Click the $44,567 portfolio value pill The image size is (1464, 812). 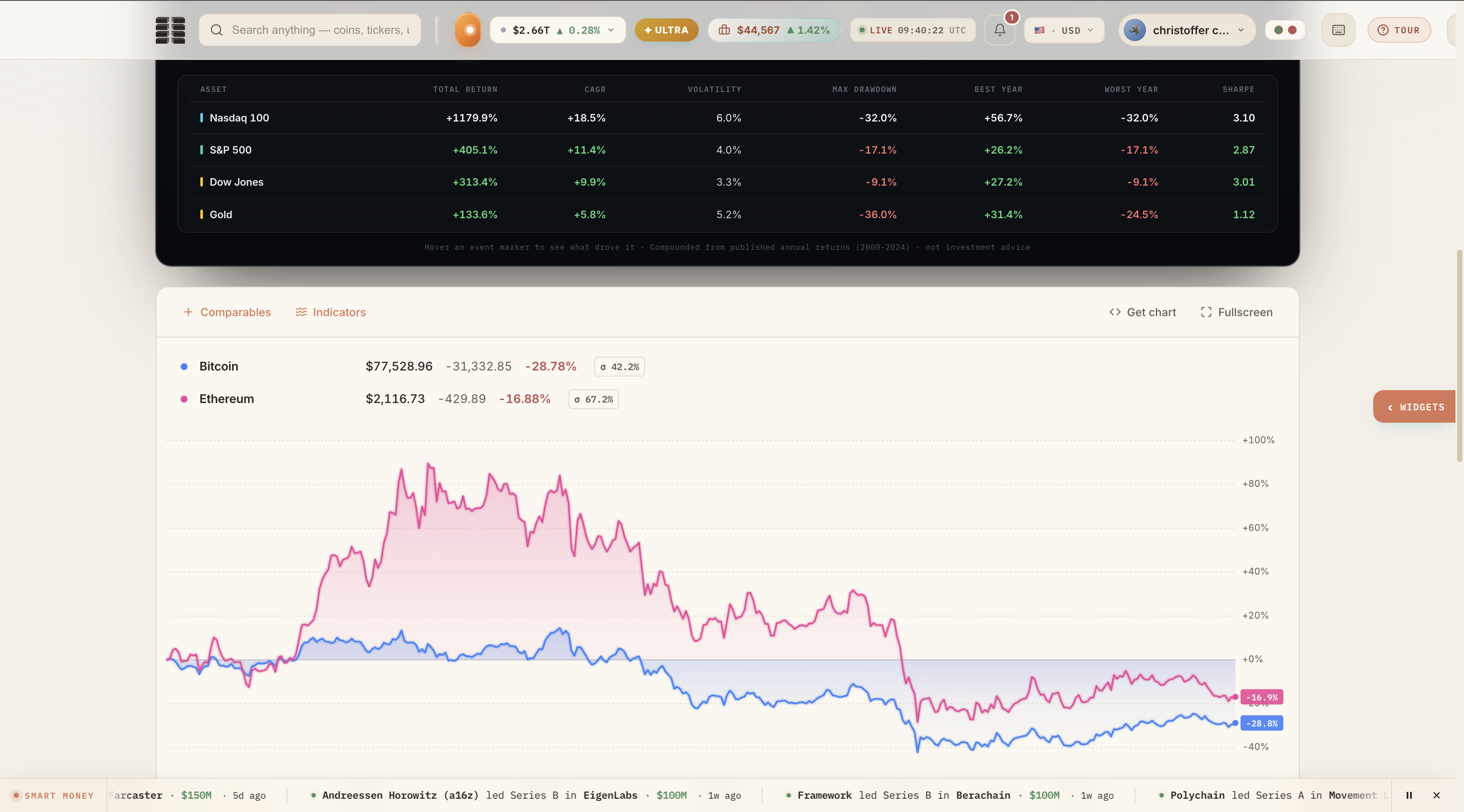coord(774,30)
